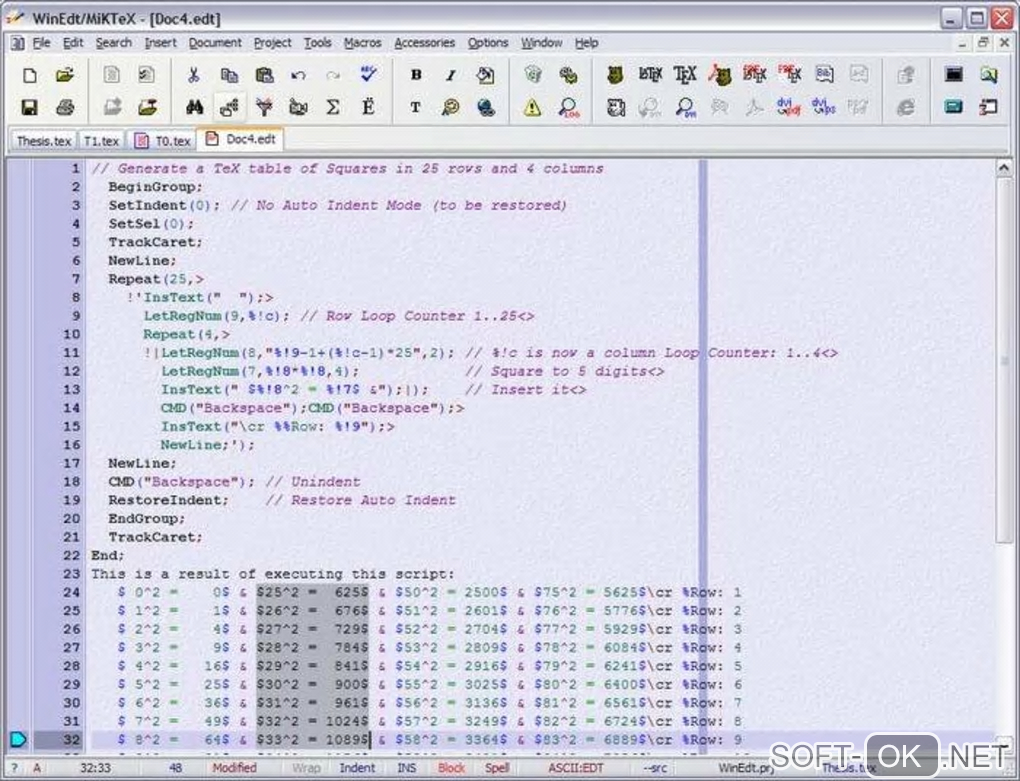This screenshot has height=781, width=1020.
Task: Open the File menu
Action: [41, 43]
